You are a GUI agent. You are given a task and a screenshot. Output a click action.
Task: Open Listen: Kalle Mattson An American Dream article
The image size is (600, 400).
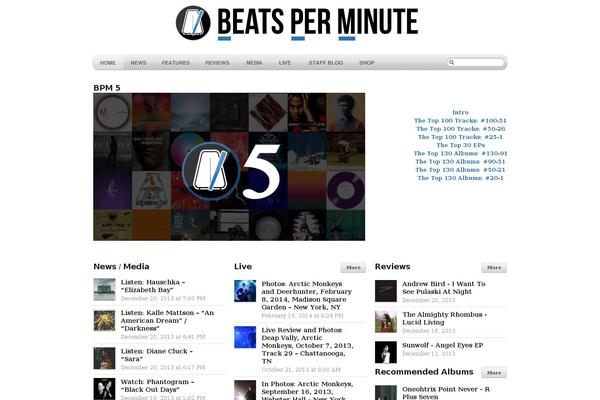(x=167, y=320)
